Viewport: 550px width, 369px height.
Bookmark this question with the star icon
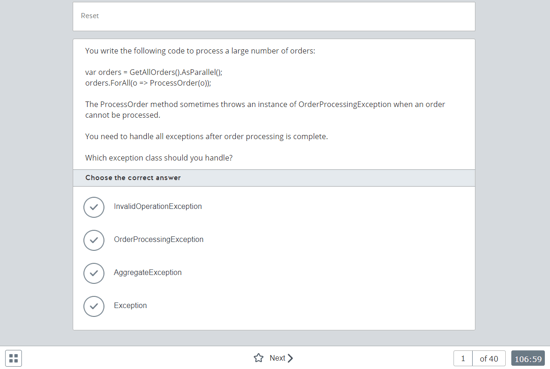259,358
